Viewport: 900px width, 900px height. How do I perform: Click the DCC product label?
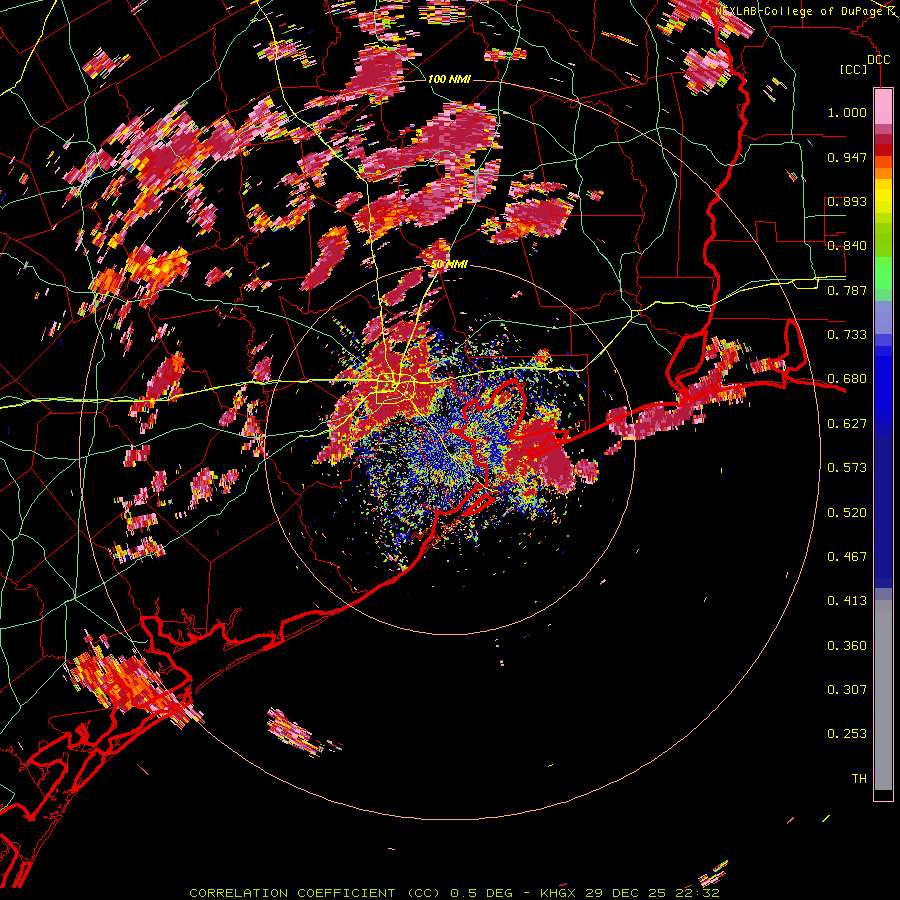pos(878,60)
